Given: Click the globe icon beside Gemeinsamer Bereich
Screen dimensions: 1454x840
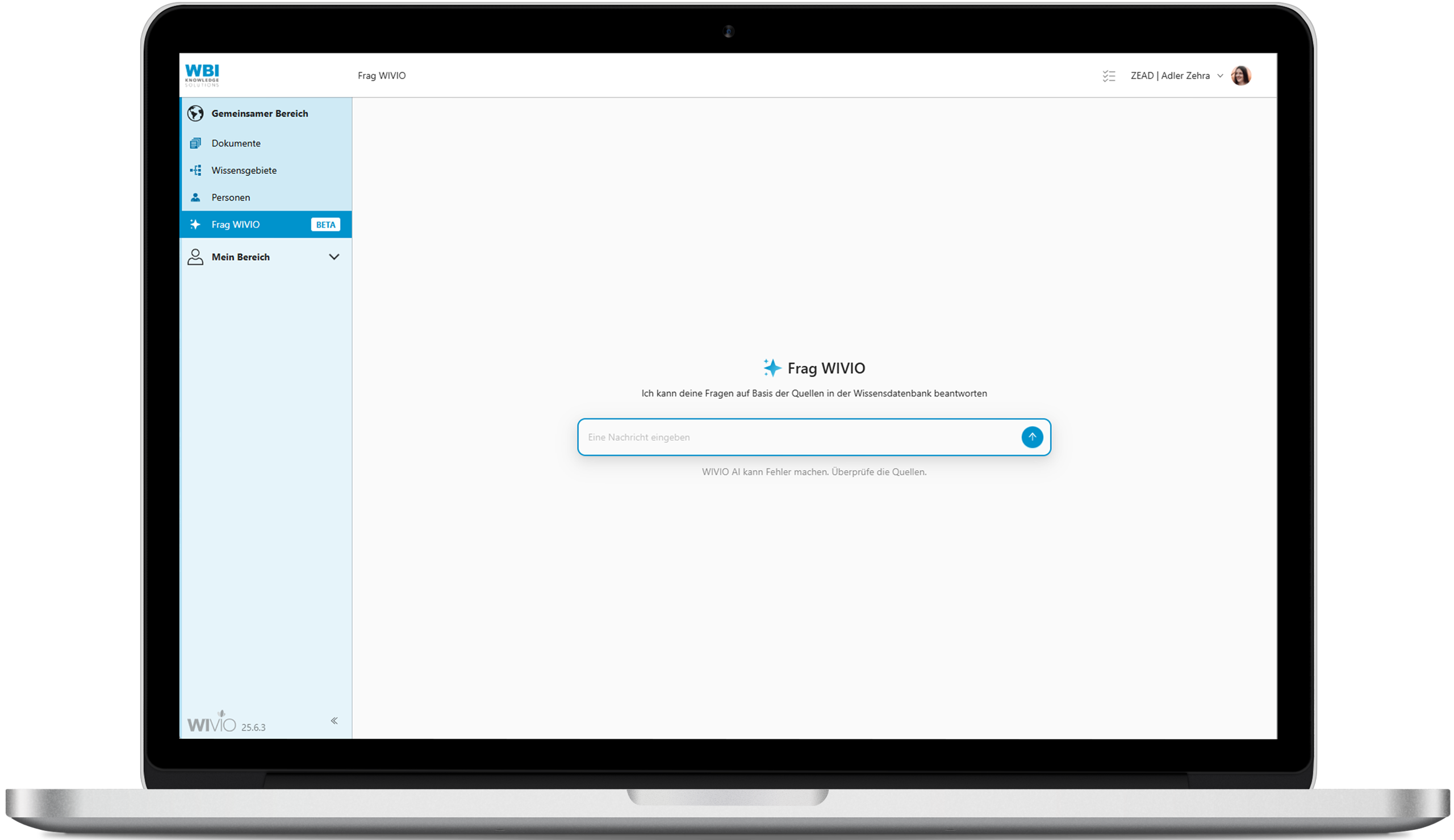Looking at the screenshot, I should click(x=195, y=114).
